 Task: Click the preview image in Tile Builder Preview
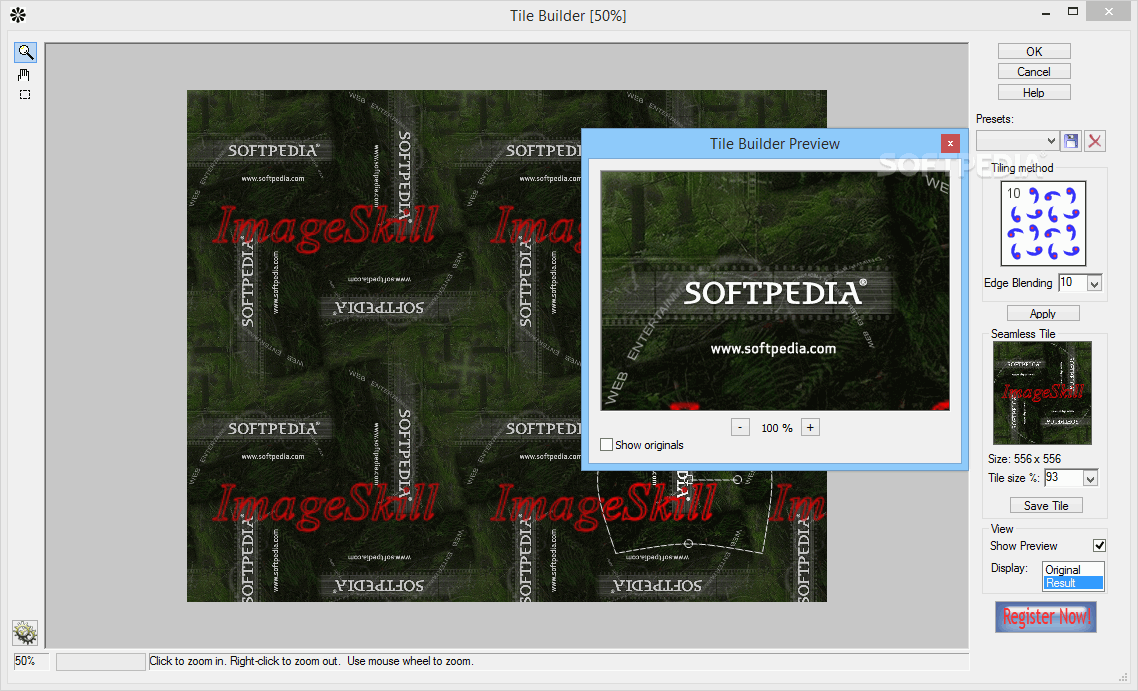774,291
